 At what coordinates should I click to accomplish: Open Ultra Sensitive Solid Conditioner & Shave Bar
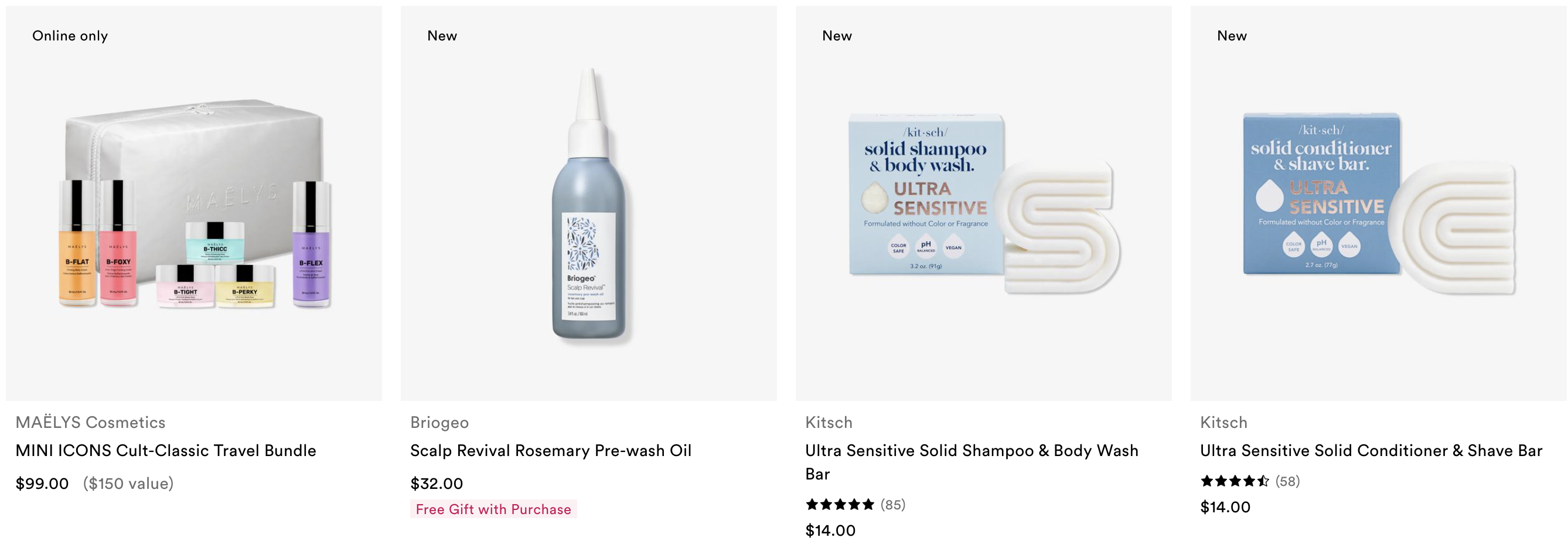pos(1371,451)
